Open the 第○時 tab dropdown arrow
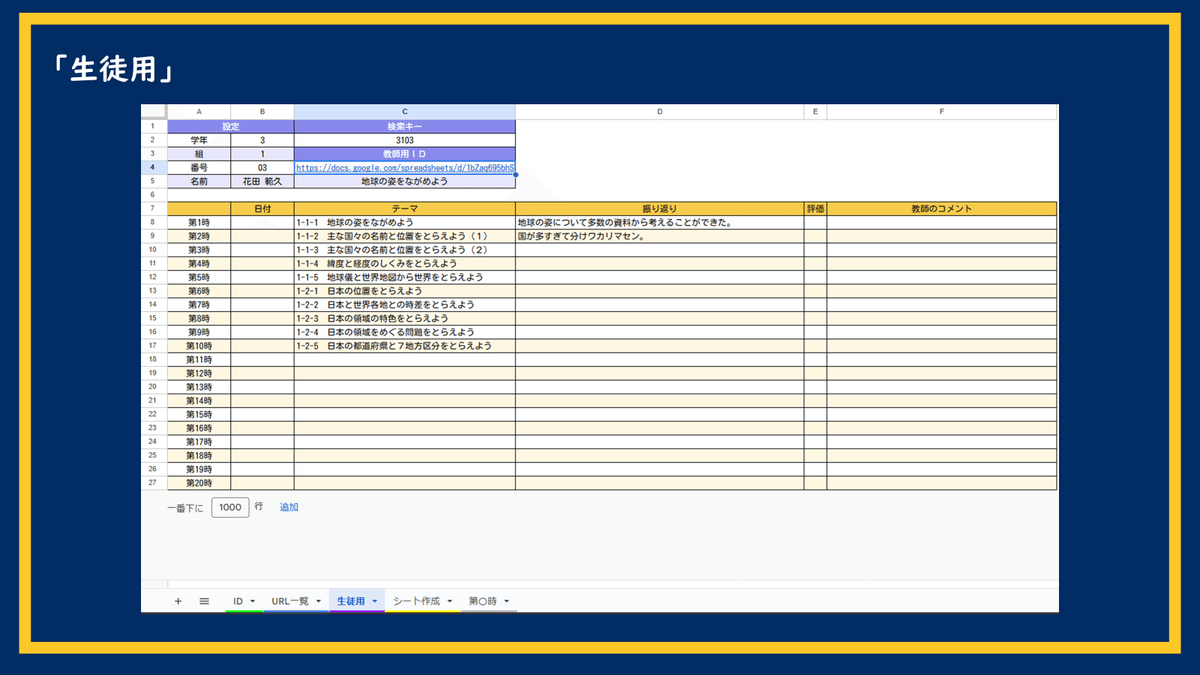Viewport: 1200px width, 675px height. pyautogui.click(x=507, y=601)
